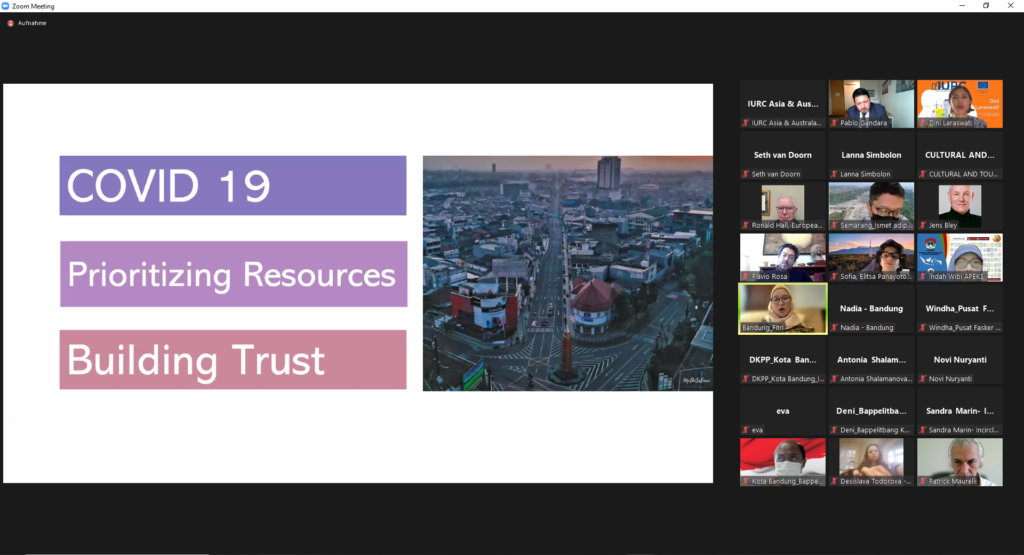Click muted mic icon next to Lanna Simbolon label
The width and height of the screenshot is (1024, 555).
(833, 174)
